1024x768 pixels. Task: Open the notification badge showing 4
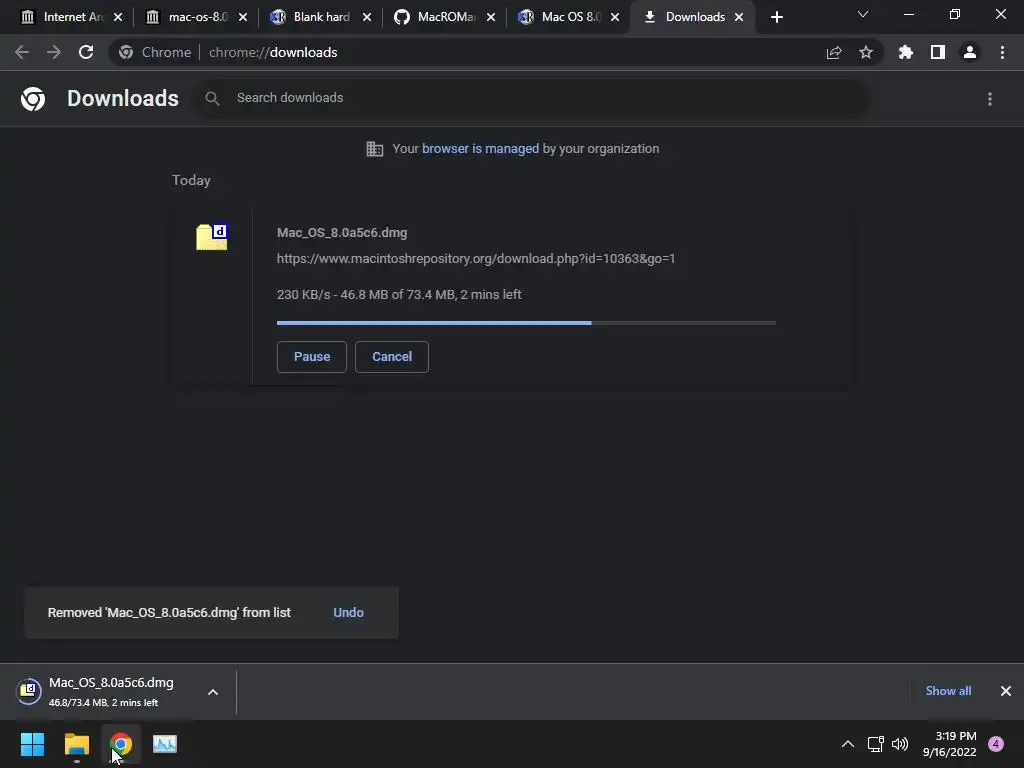tap(996, 744)
